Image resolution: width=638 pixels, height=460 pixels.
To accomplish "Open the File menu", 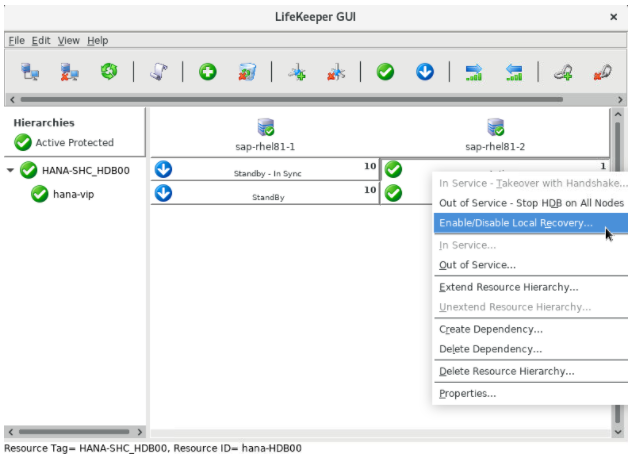I will tap(17, 41).
